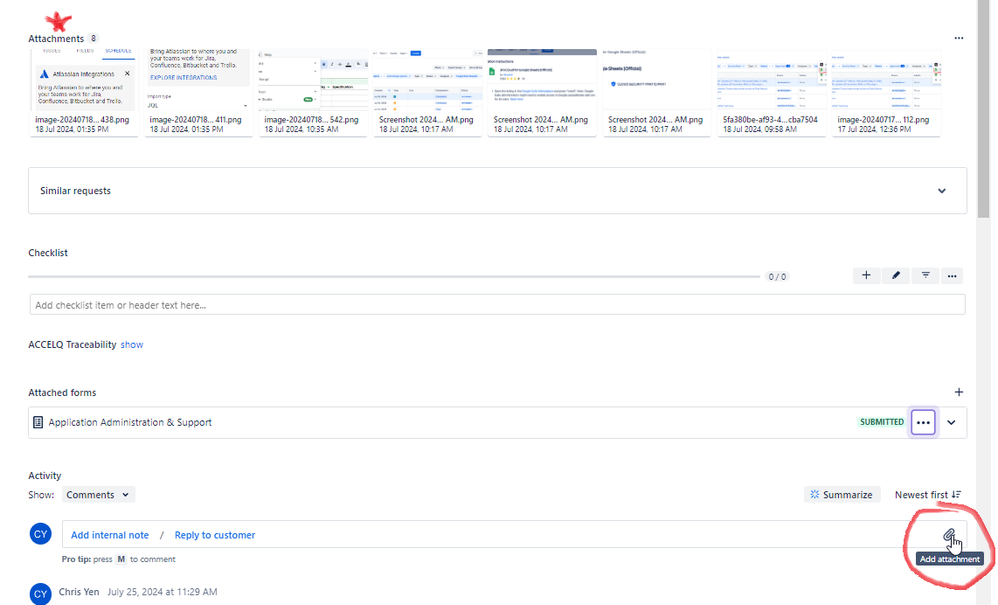Click the date 17 Jul 2024, 12:36 PM
This screenshot has height=605, width=998.
(x=874, y=129)
